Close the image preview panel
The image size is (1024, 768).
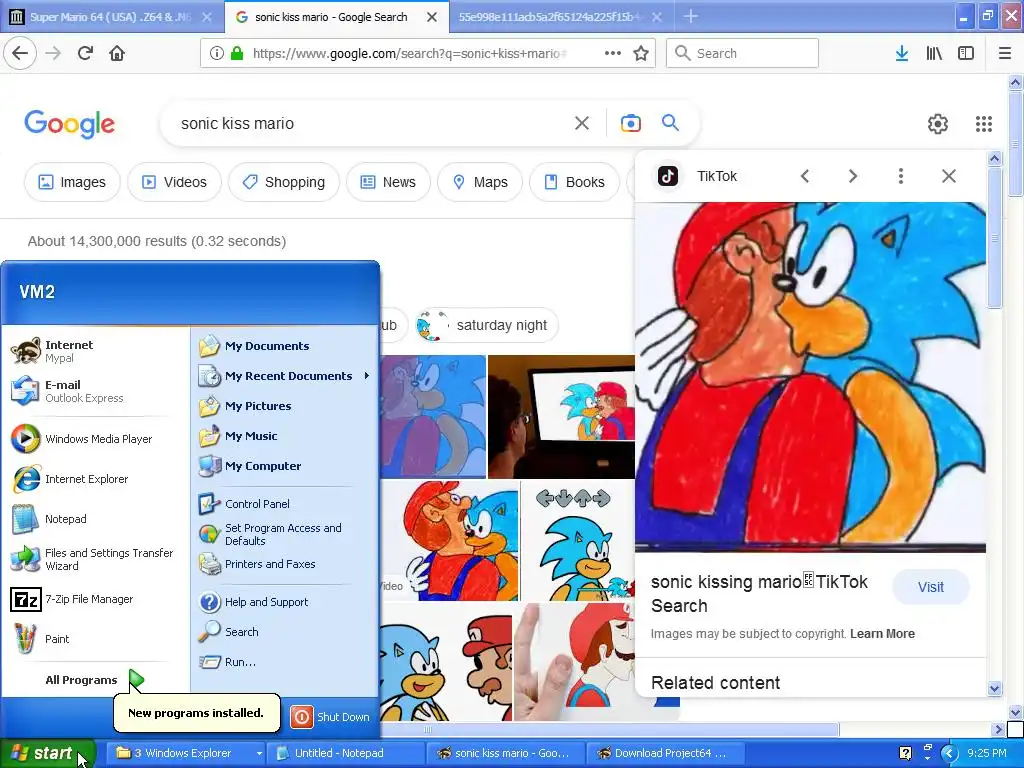tap(949, 176)
